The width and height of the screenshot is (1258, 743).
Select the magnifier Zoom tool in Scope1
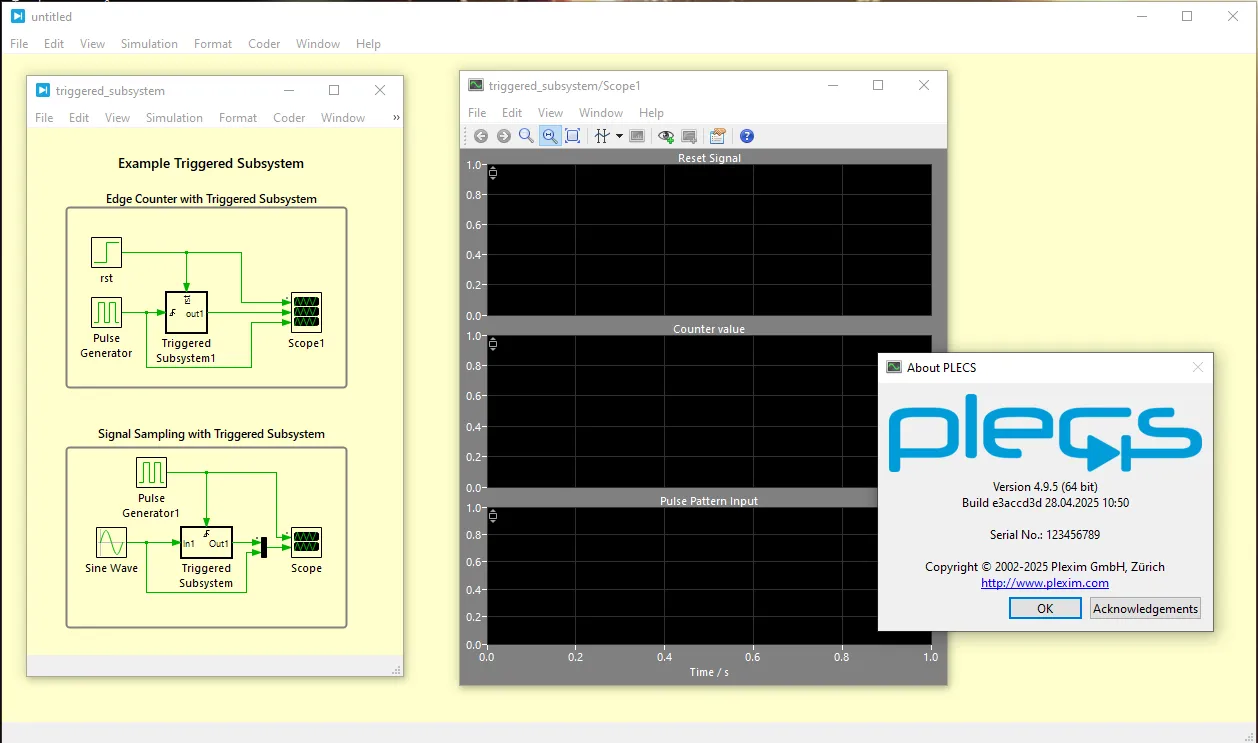(x=526, y=136)
